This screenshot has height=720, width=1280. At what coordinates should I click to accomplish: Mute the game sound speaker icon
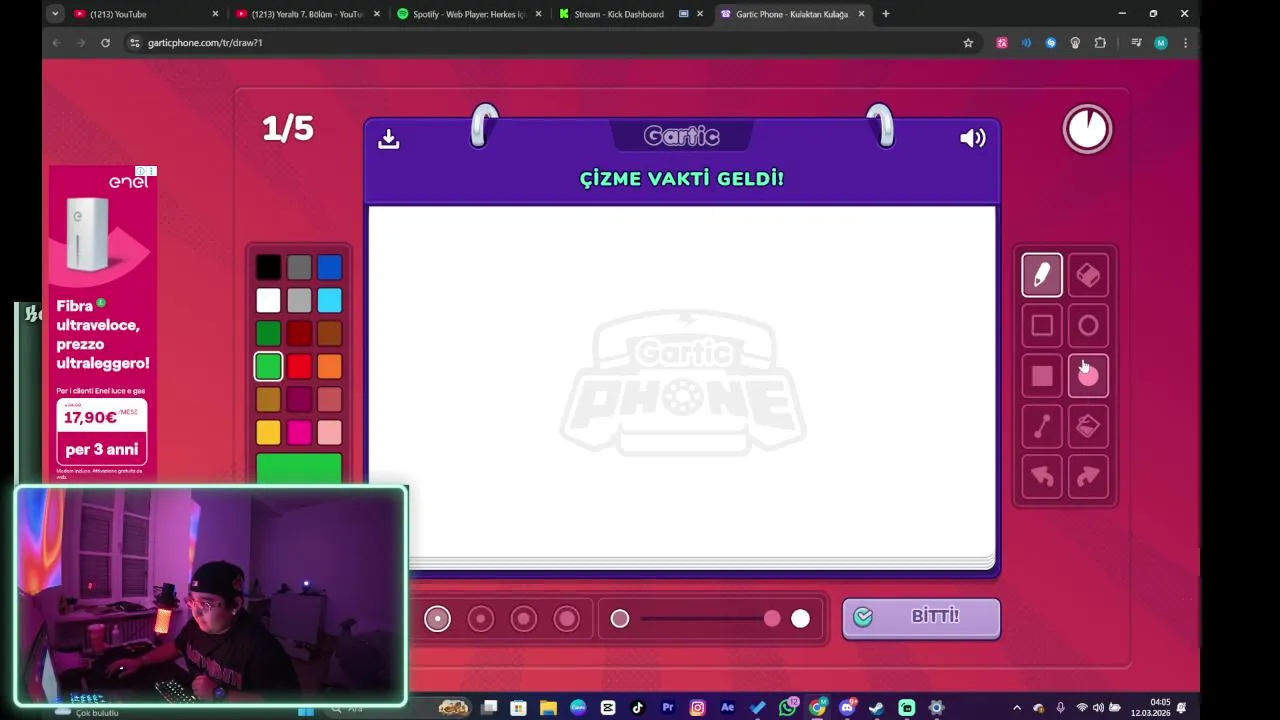[x=972, y=139]
